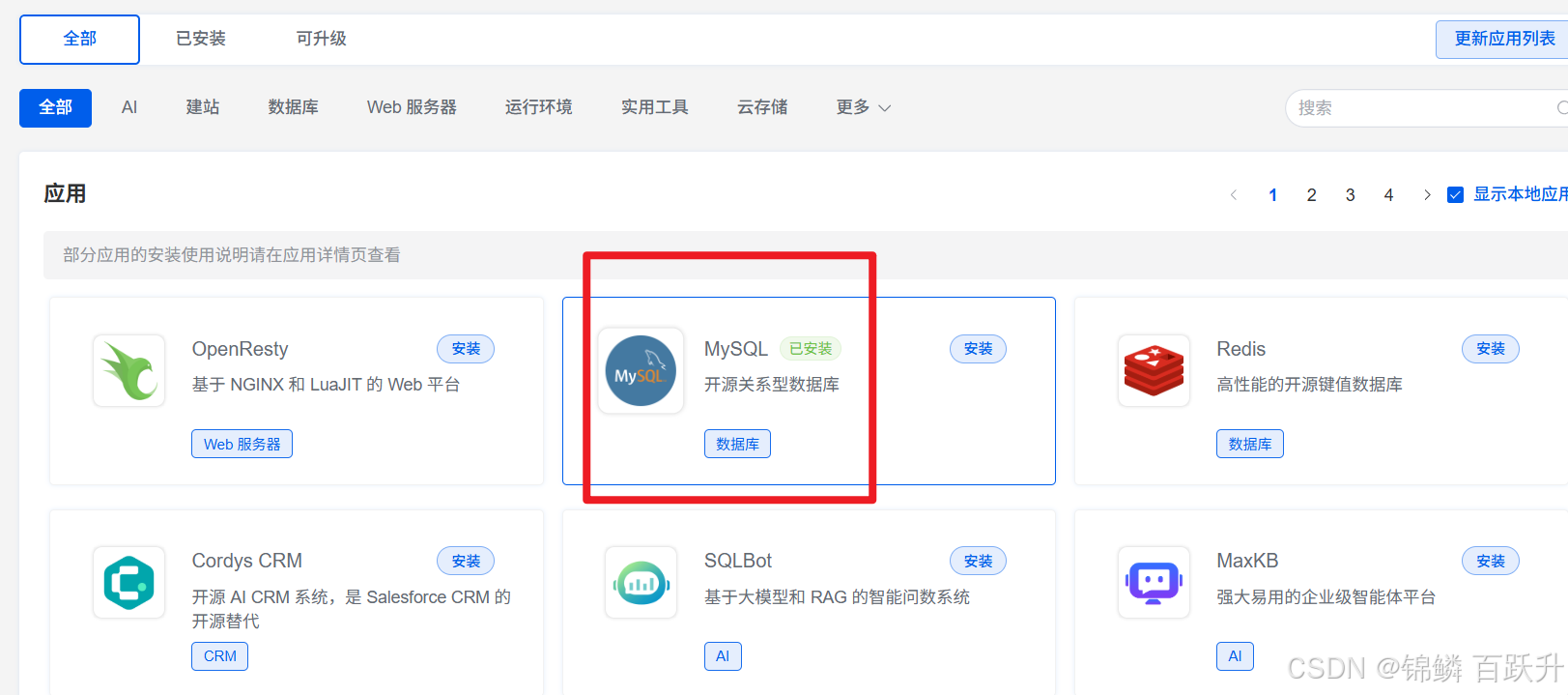The image size is (1568, 695).
Task: Filter apps by 云存储 category
Action: [x=762, y=107]
